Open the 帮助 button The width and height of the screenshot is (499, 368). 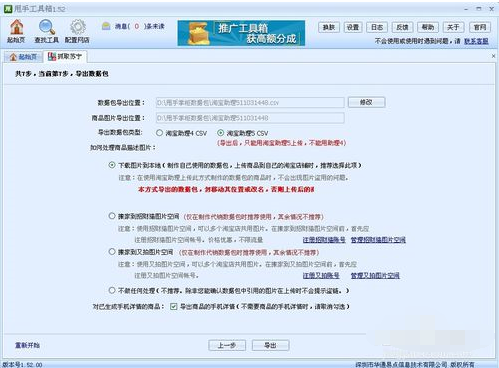pyautogui.click(x=428, y=27)
